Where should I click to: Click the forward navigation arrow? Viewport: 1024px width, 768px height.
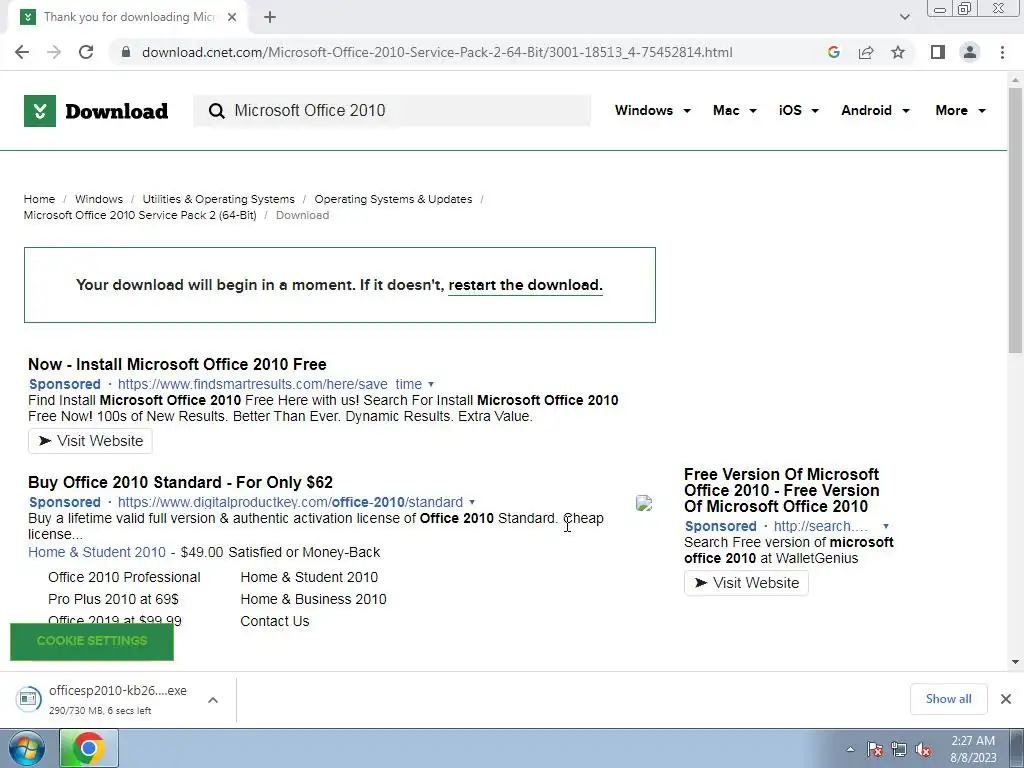coord(54,52)
